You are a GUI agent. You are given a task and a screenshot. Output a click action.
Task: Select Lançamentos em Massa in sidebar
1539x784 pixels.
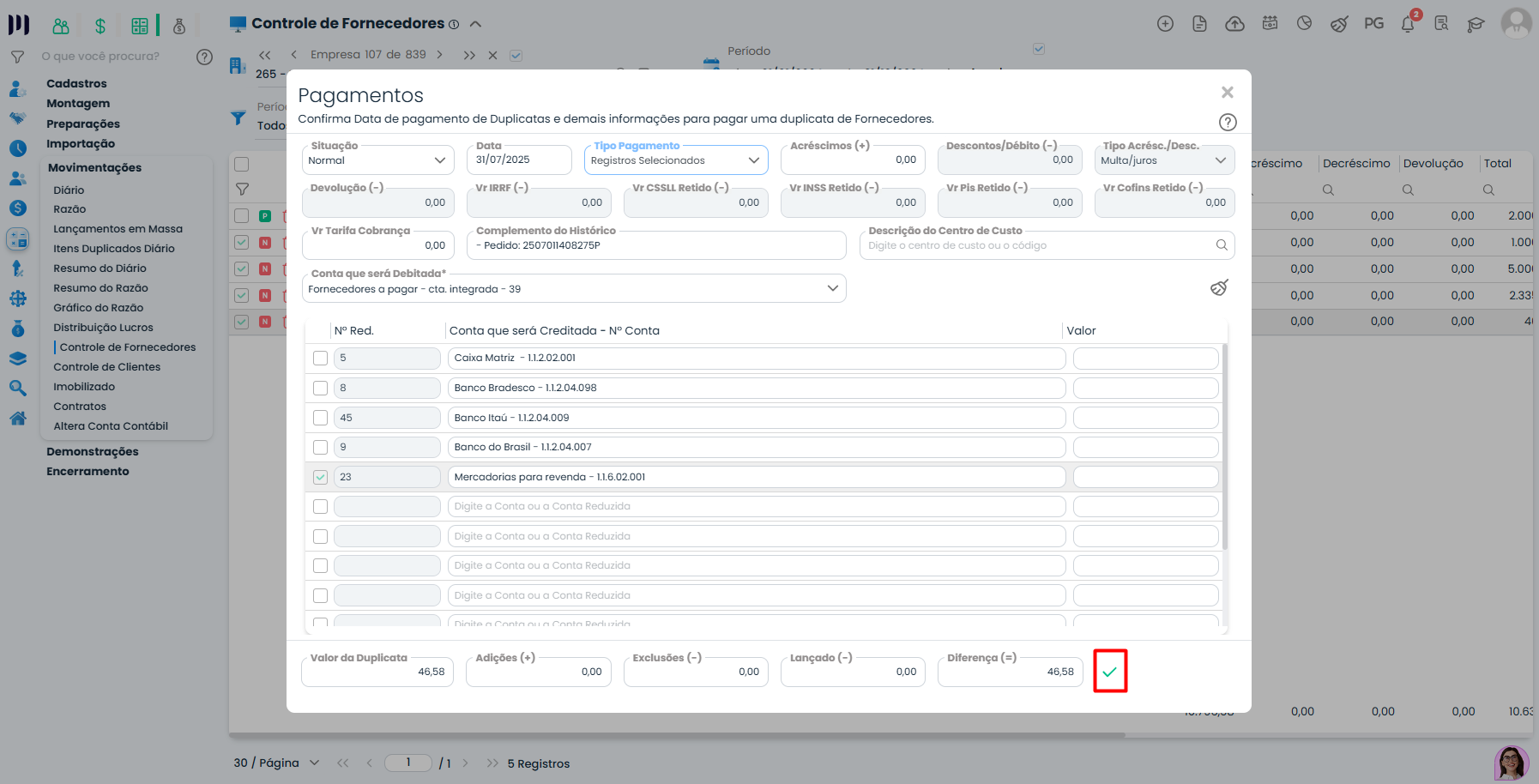(118, 229)
